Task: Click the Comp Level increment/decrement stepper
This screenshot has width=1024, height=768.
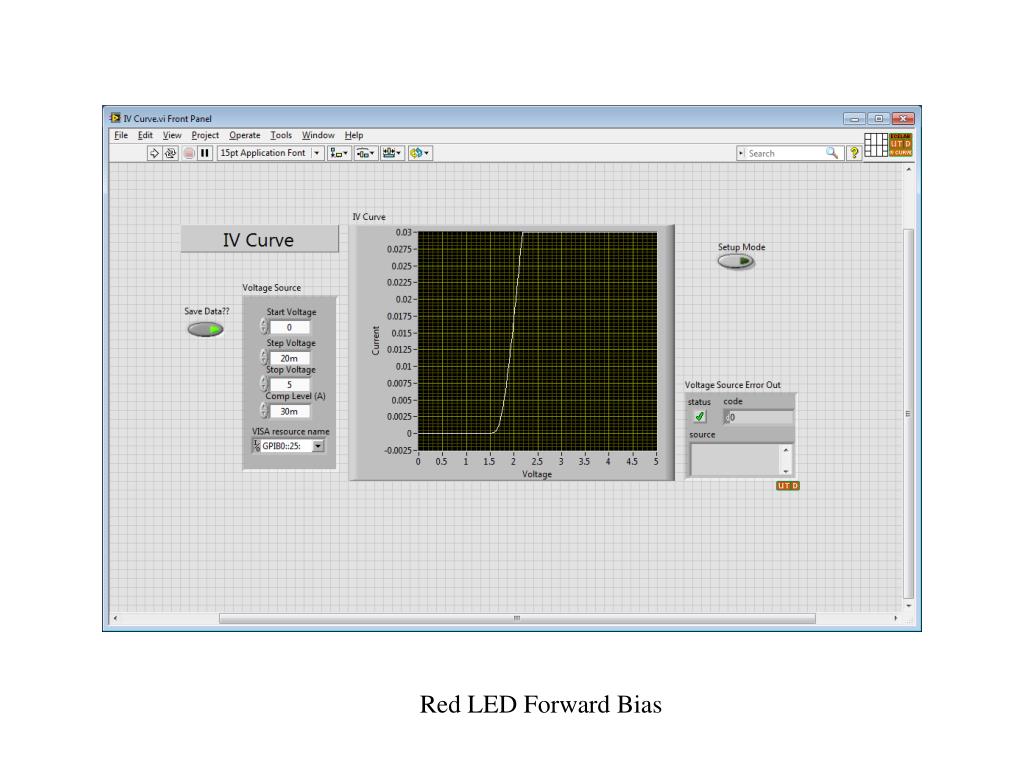Action: [264, 410]
